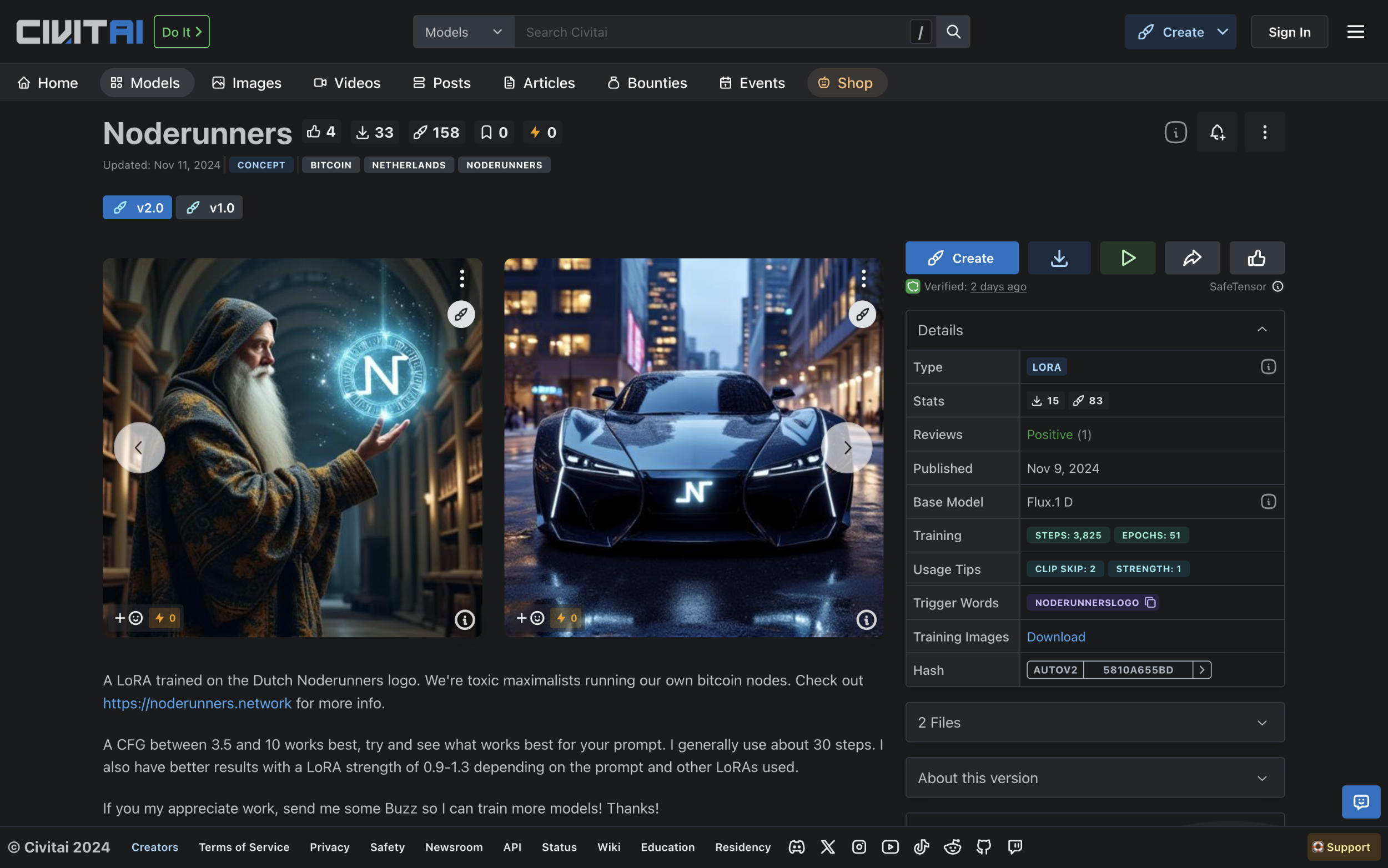
Task: Tip Buzz on the car image
Action: pyautogui.click(x=567, y=618)
